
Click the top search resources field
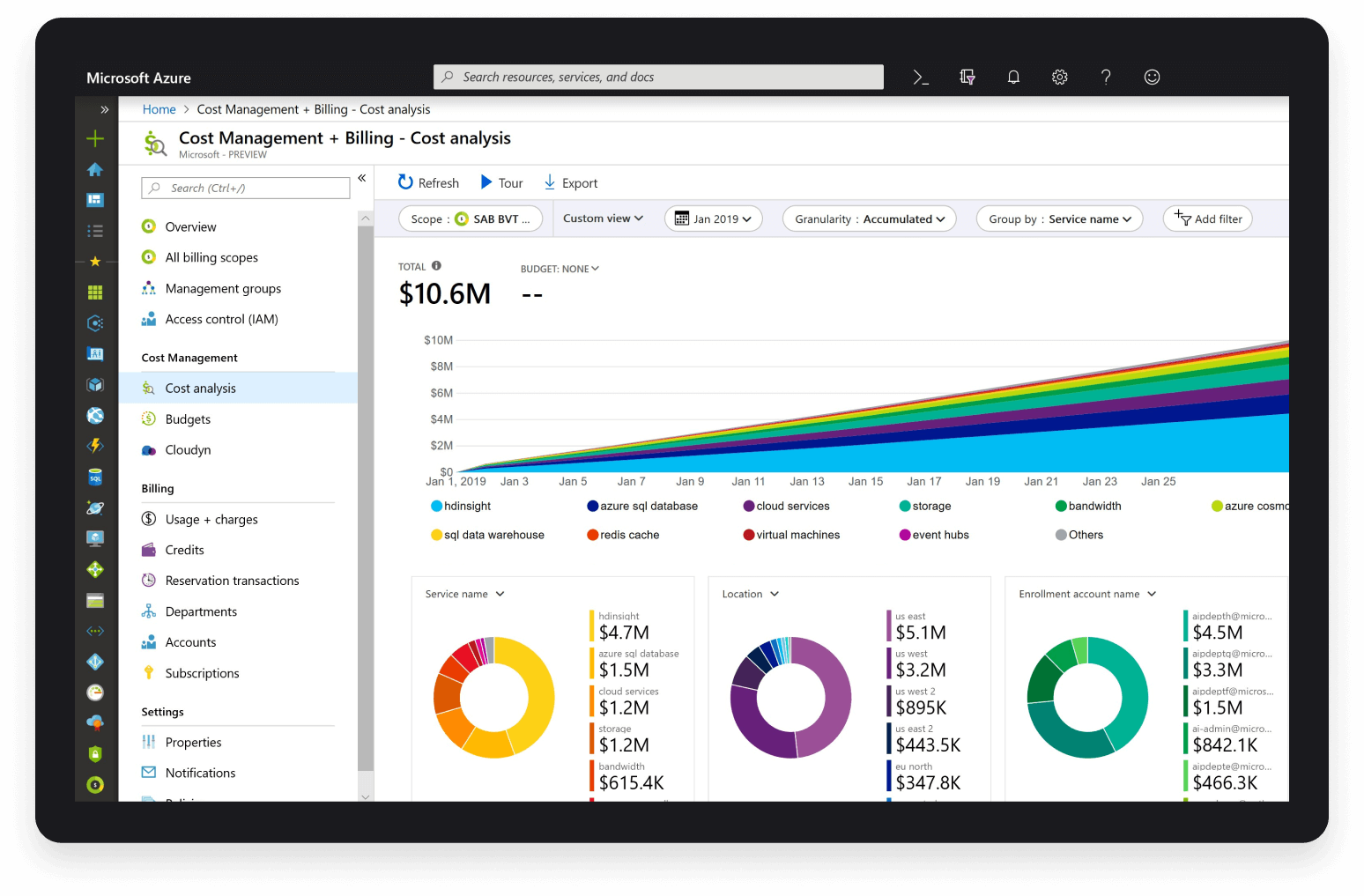point(658,78)
